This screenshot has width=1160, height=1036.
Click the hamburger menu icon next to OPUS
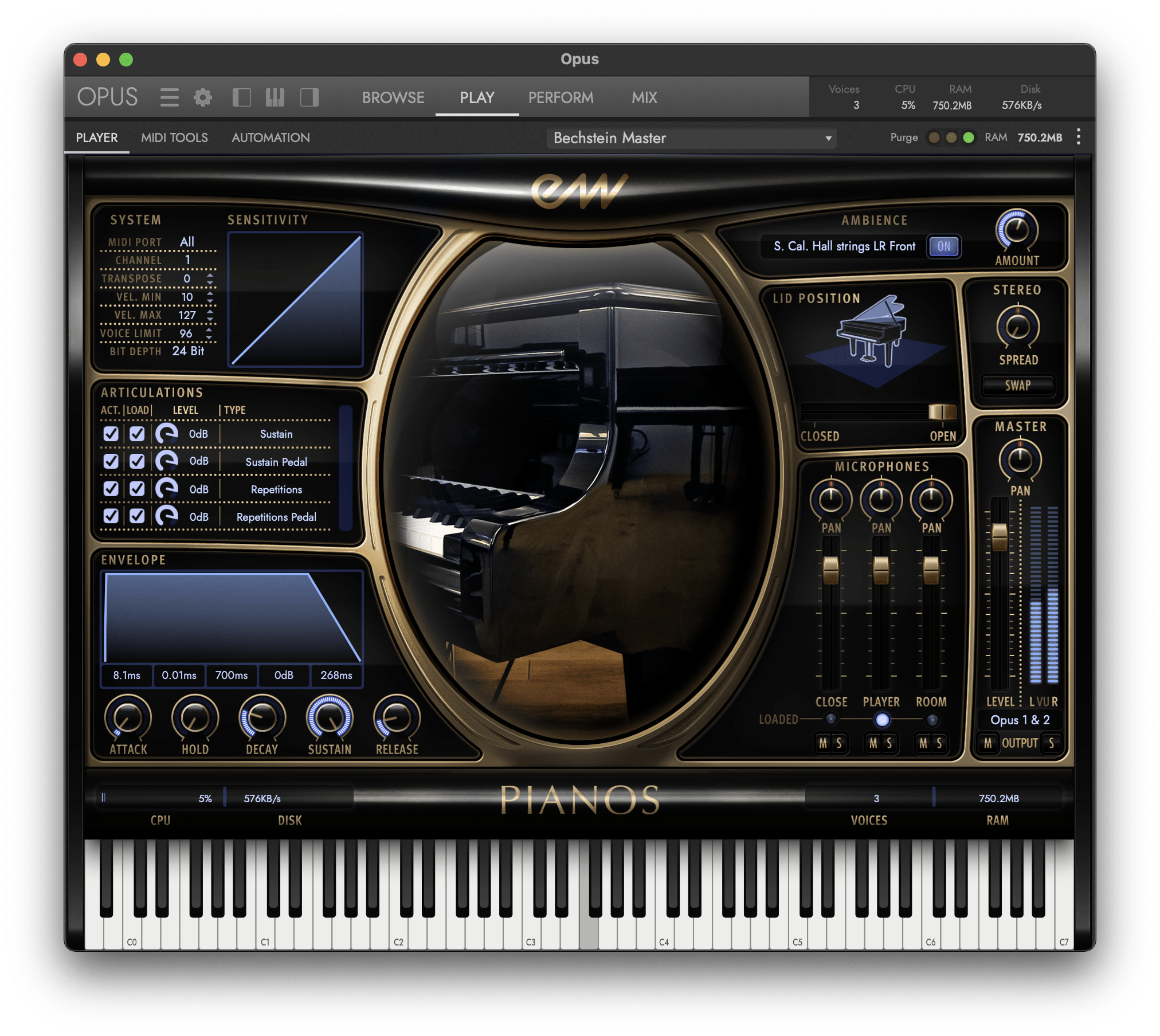pyautogui.click(x=170, y=97)
